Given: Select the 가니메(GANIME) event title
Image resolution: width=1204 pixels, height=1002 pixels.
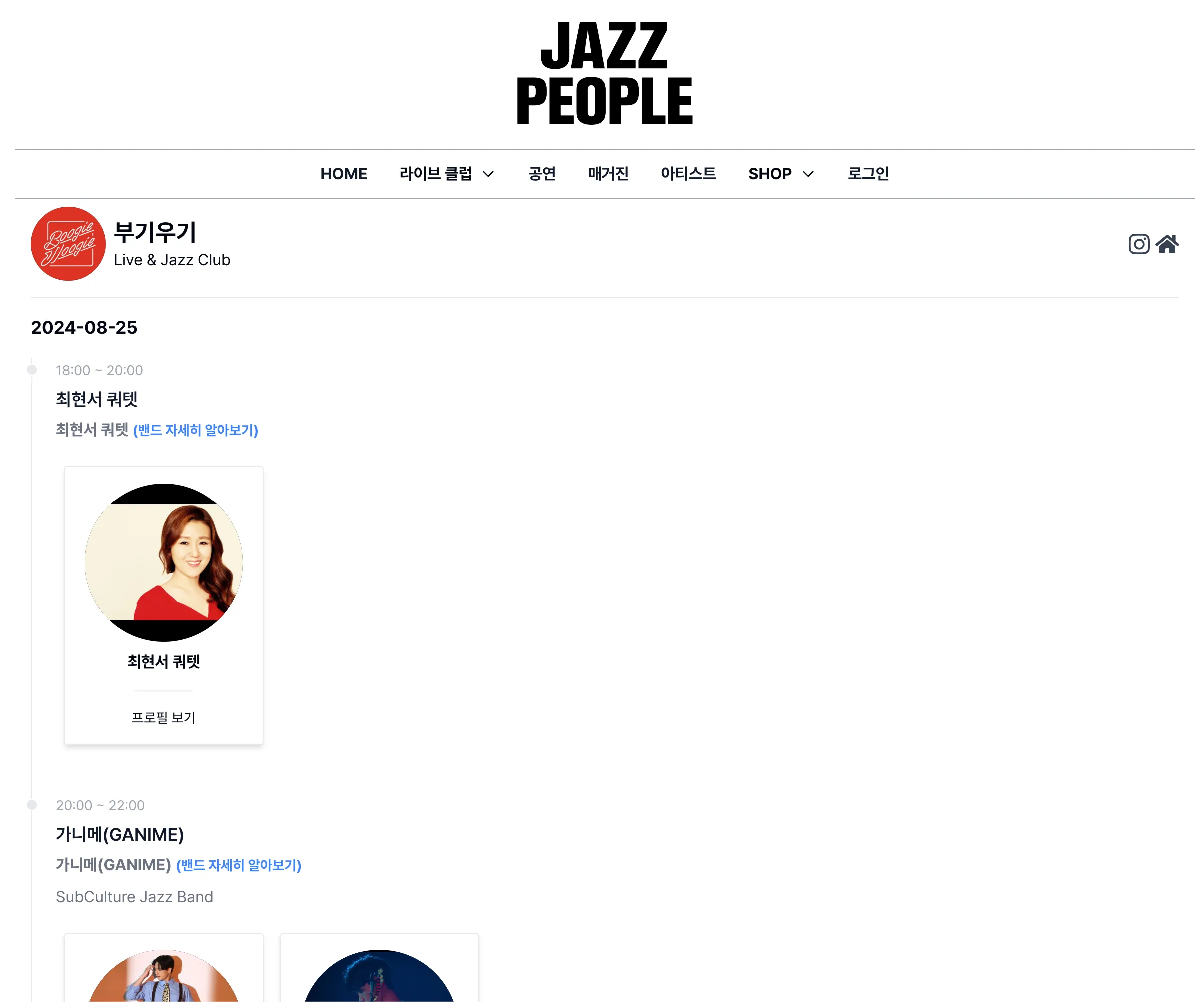Looking at the screenshot, I should 120,834.
